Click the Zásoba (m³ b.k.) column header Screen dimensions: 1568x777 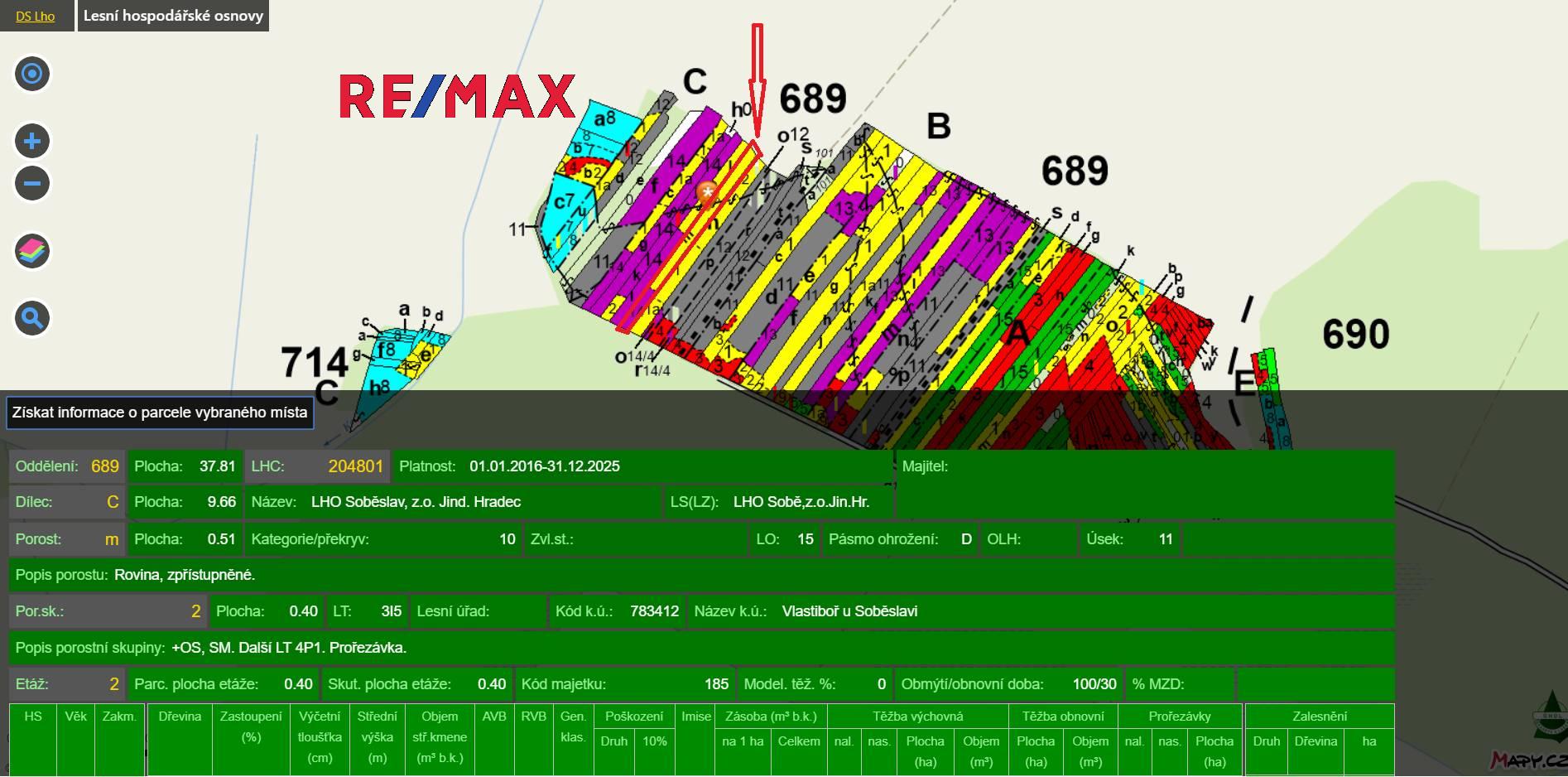coord(771,717)
